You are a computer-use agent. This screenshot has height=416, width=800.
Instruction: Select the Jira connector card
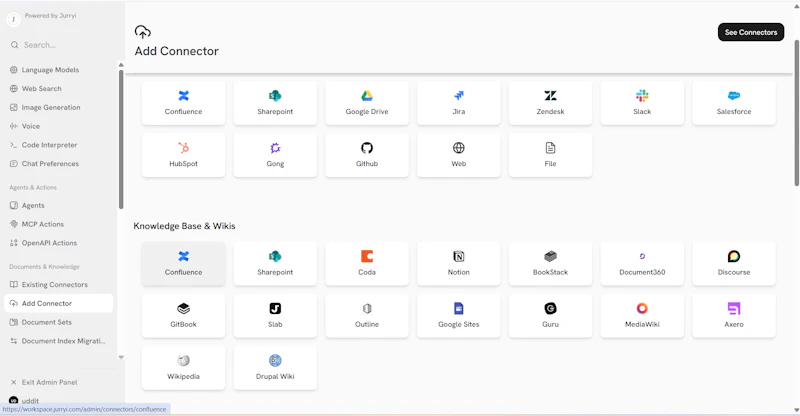click(459, 103)
